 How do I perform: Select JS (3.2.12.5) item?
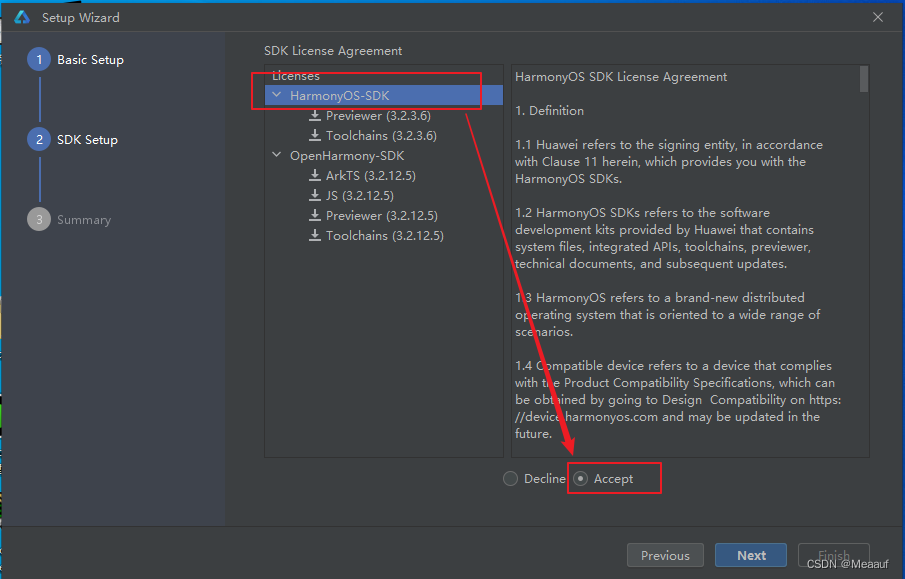tap(360, 196)
